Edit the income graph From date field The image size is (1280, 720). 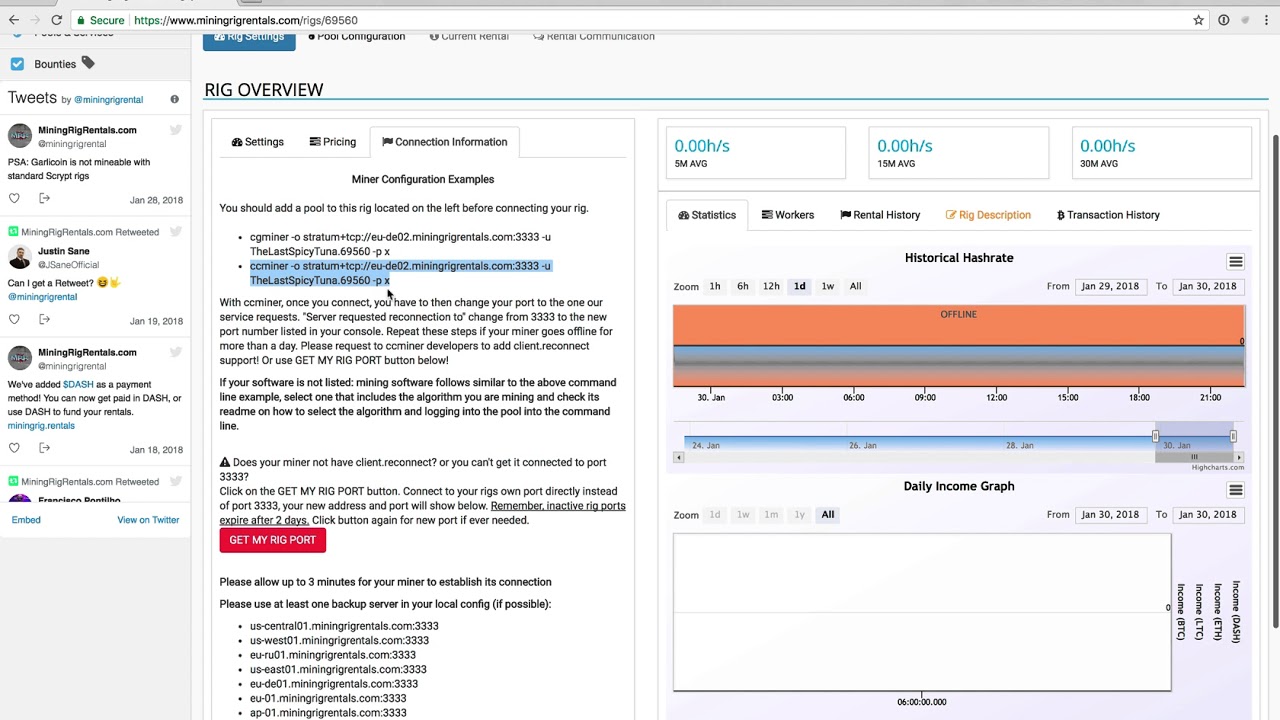point(1110,514)
